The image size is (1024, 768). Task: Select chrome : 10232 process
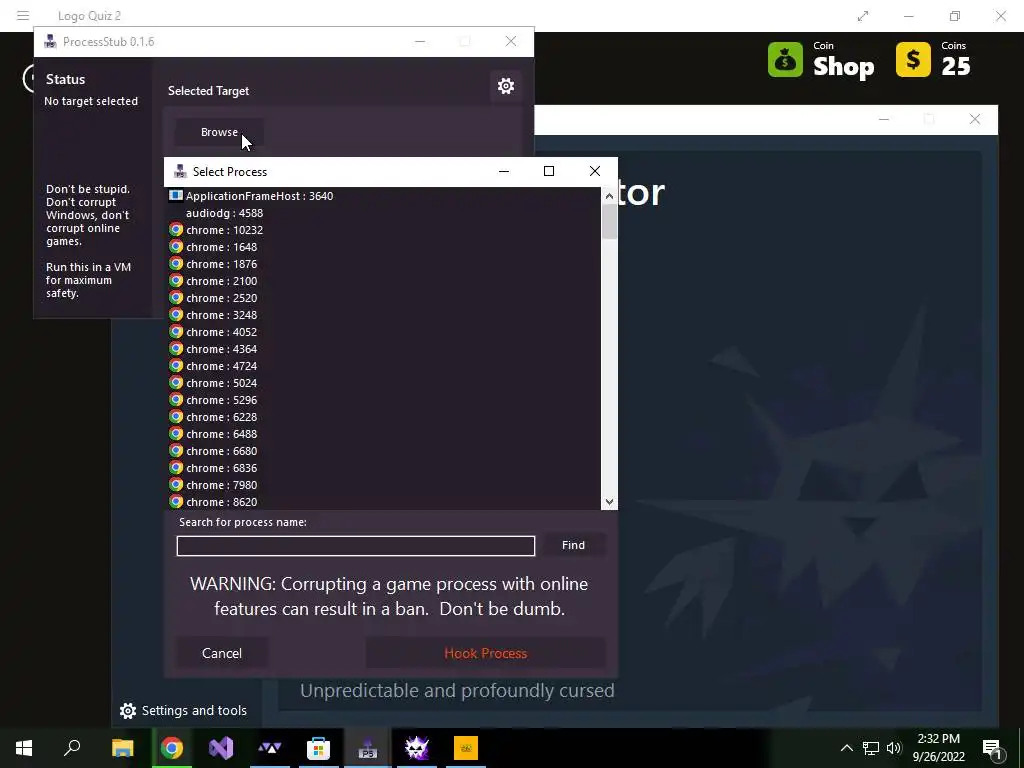[x=384, y=230]
